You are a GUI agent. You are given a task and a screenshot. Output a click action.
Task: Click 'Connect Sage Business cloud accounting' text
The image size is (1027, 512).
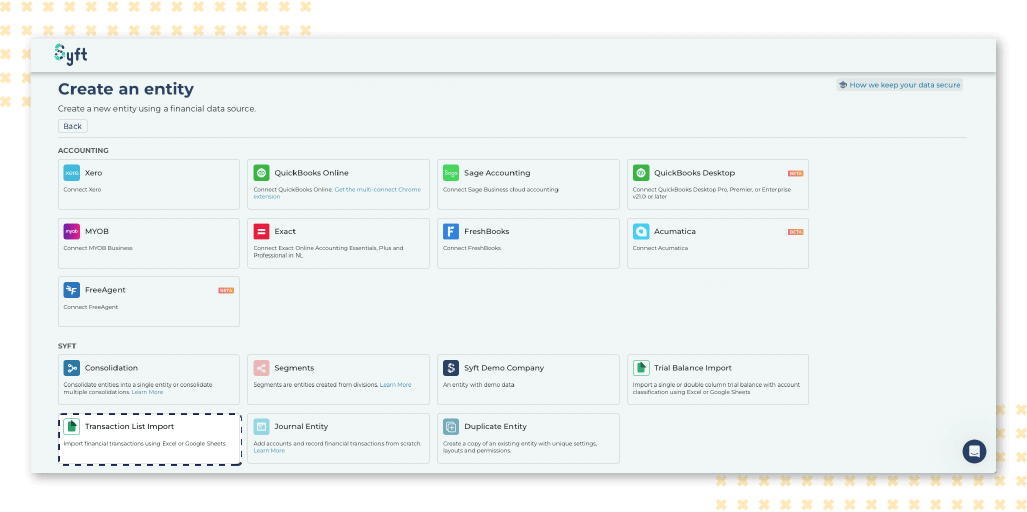pos(501,190)
